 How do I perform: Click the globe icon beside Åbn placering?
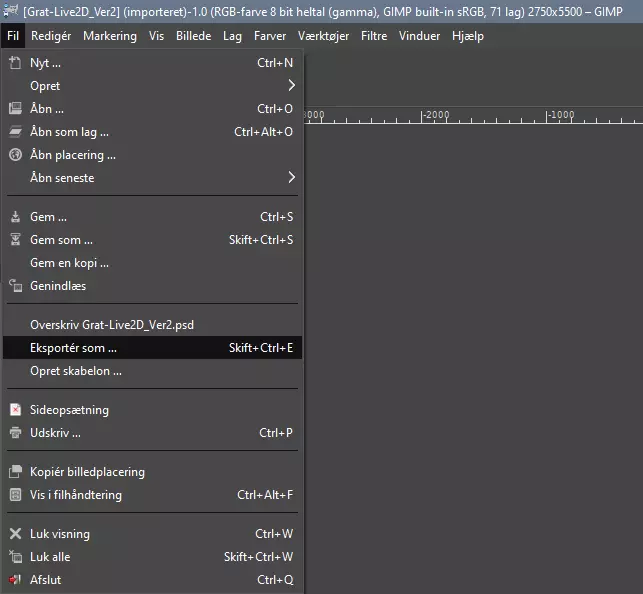(x=15, y=155)
